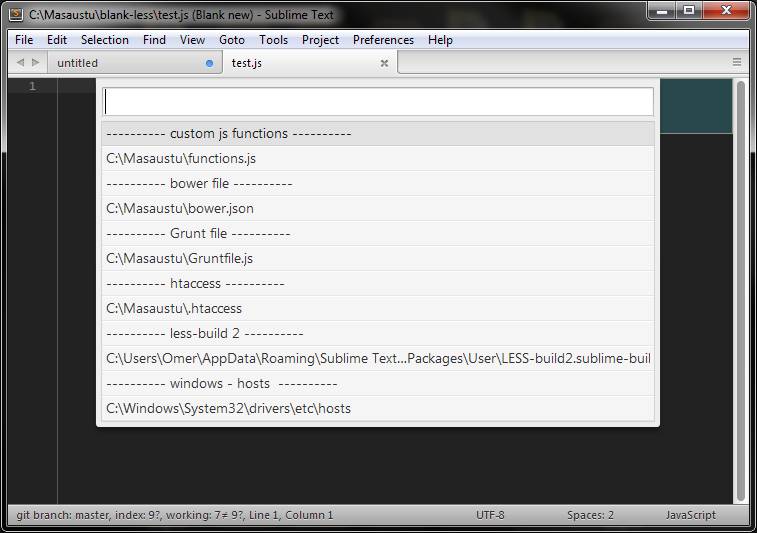
Task: Maximize the Sublime Text window
Action: click(689, 11)
